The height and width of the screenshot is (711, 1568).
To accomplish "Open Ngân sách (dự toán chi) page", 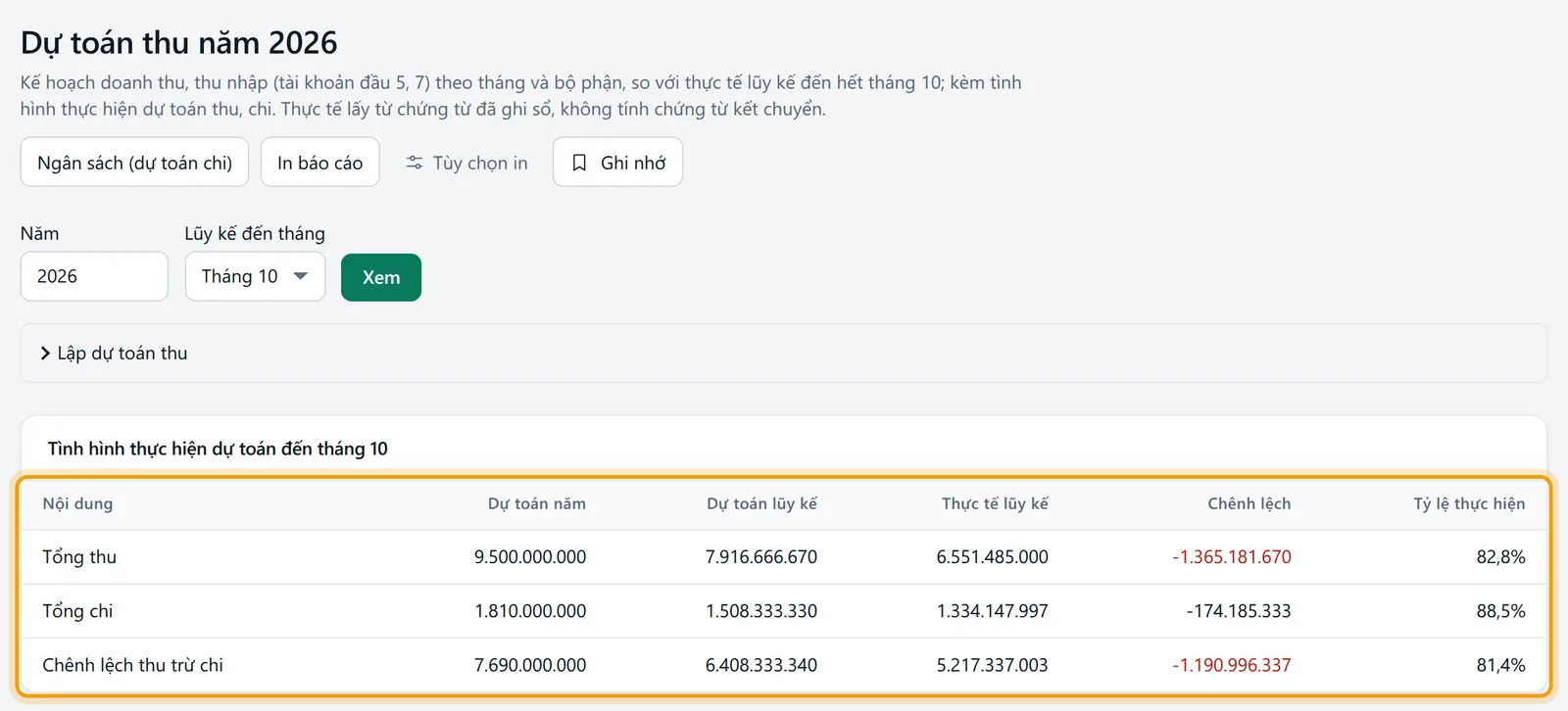I will [x=134, y=163].
